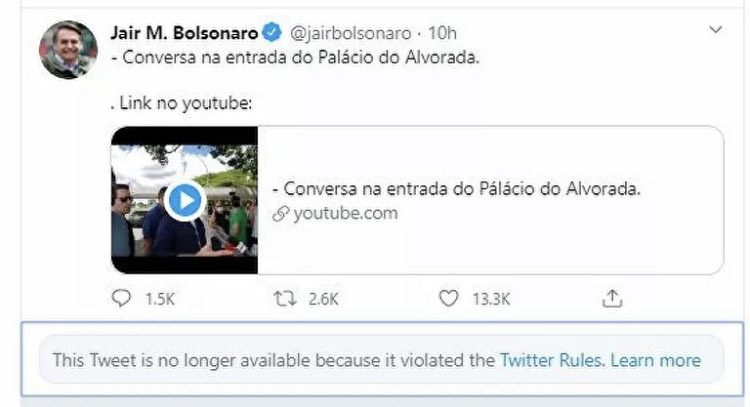Click the reply speech bubble icon
The height and width of the screenshot is (407, 750).
(121, 298)
